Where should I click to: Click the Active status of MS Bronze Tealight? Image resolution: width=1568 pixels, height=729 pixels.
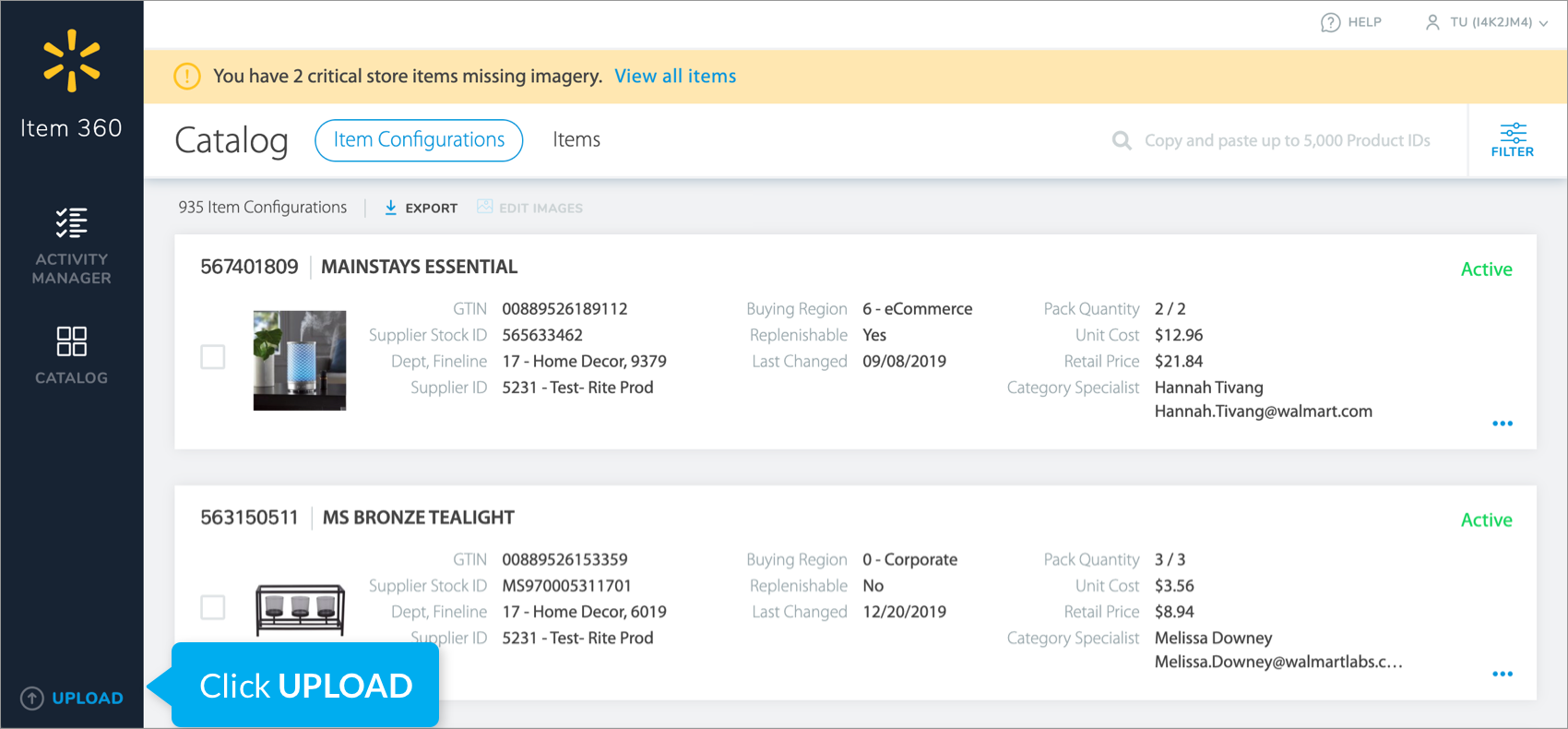point(1487,520)
